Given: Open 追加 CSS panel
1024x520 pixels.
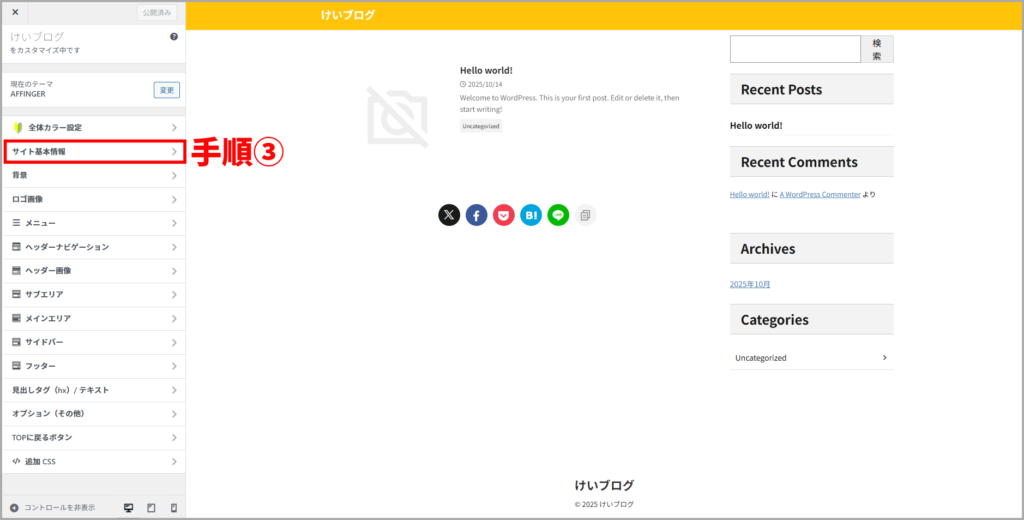Looking at the screenshot, I should (94, 461).
